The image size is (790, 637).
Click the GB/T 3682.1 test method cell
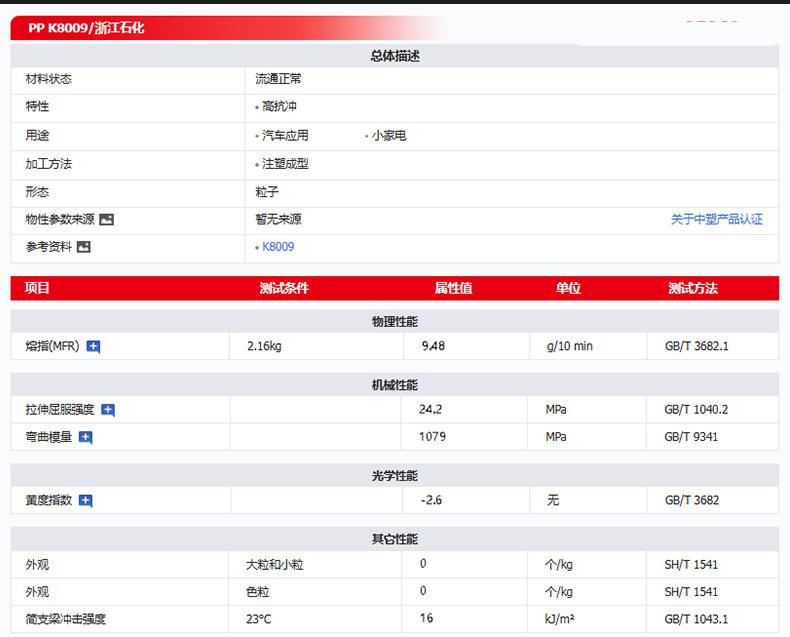tap(696, 347)
